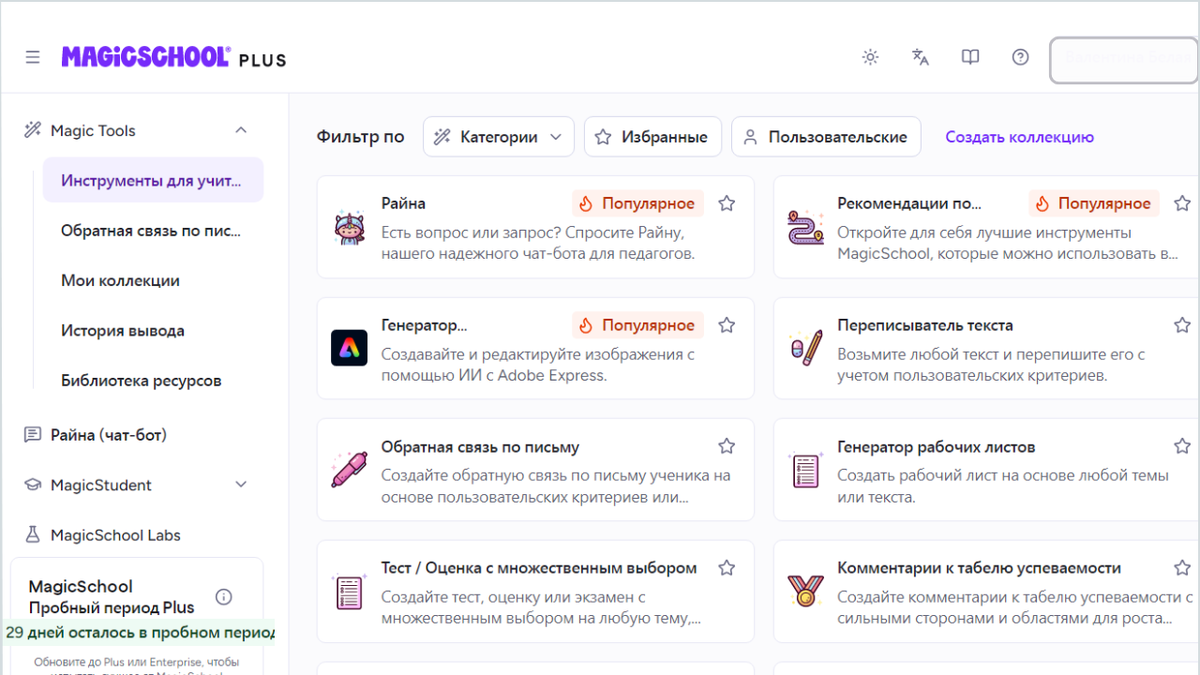
Task: Click the Фильтр по label
Action: pyautogui.click(x=360, y=137)
